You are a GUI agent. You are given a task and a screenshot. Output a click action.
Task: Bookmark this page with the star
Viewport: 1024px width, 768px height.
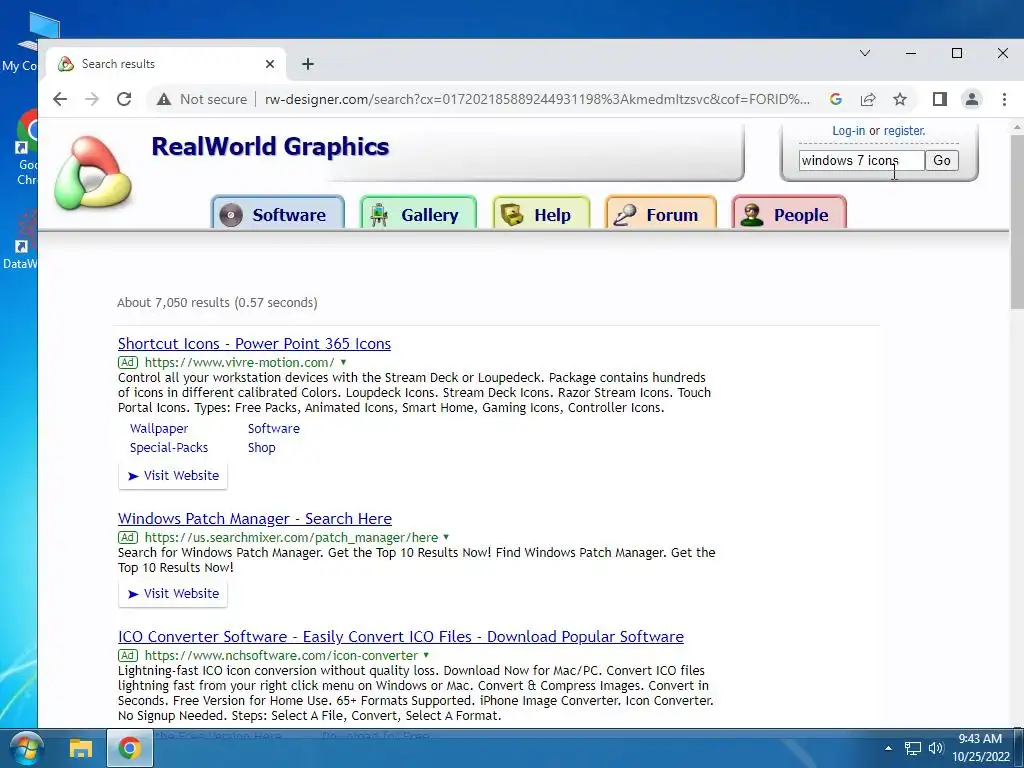pos(900,99)
